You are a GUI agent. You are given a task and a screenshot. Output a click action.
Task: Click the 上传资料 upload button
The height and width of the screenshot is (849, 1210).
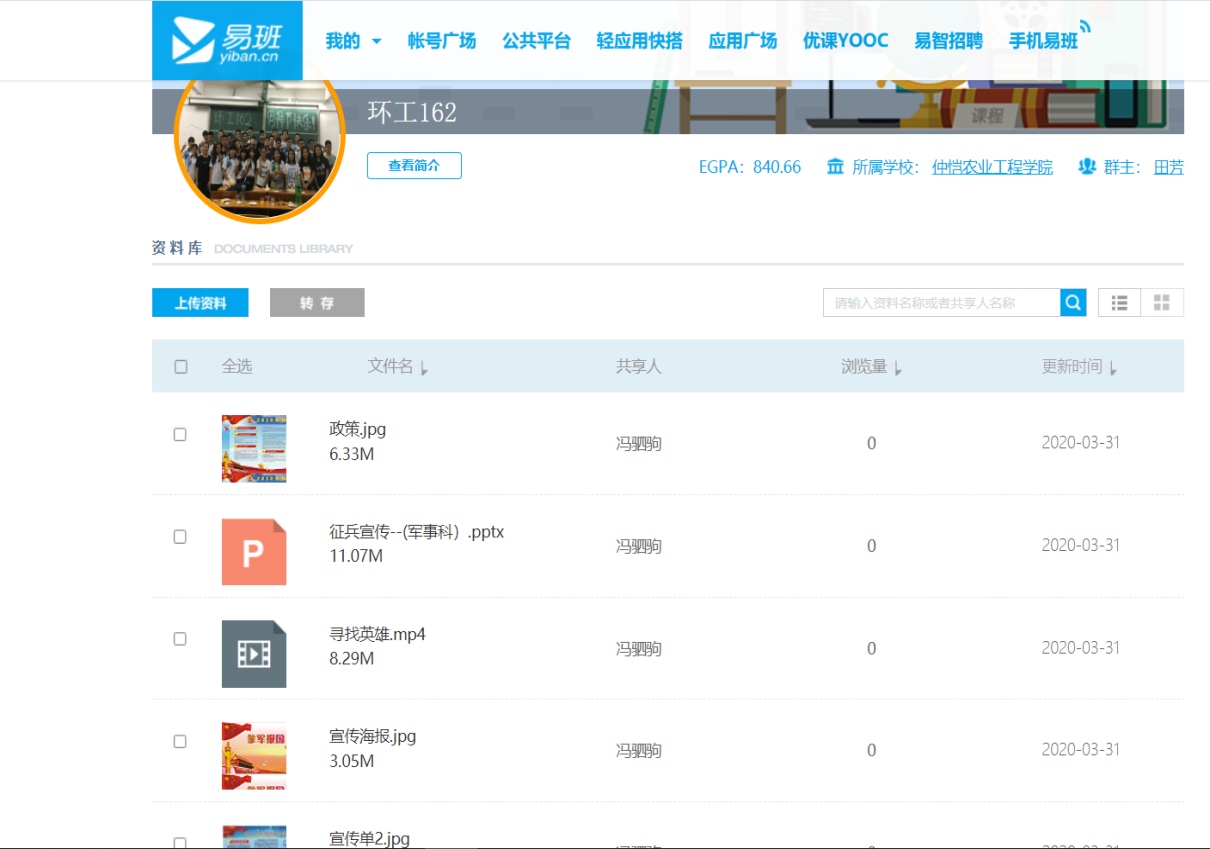(x=200, y=303)
